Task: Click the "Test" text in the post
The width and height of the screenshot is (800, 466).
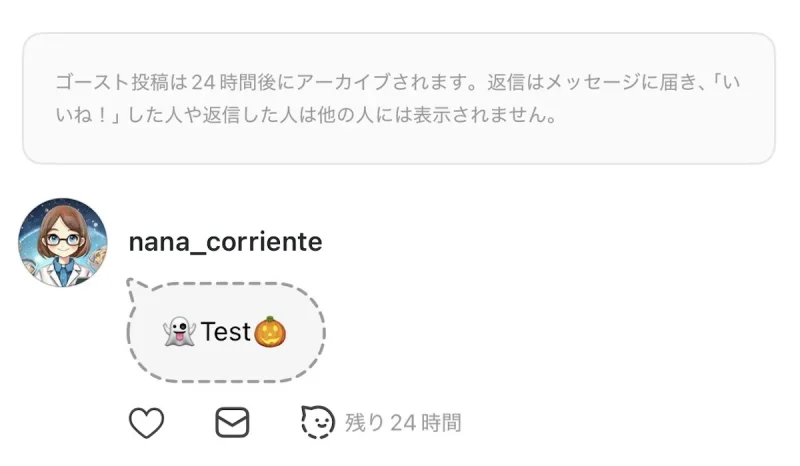Action: click(x=225, y=332)
